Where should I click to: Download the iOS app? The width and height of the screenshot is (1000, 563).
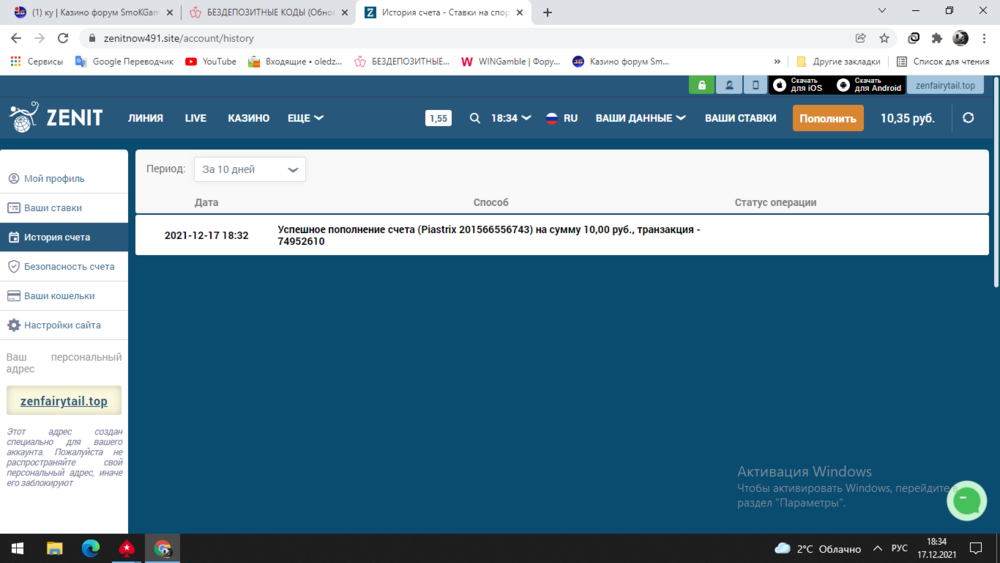tap(798, 85)
